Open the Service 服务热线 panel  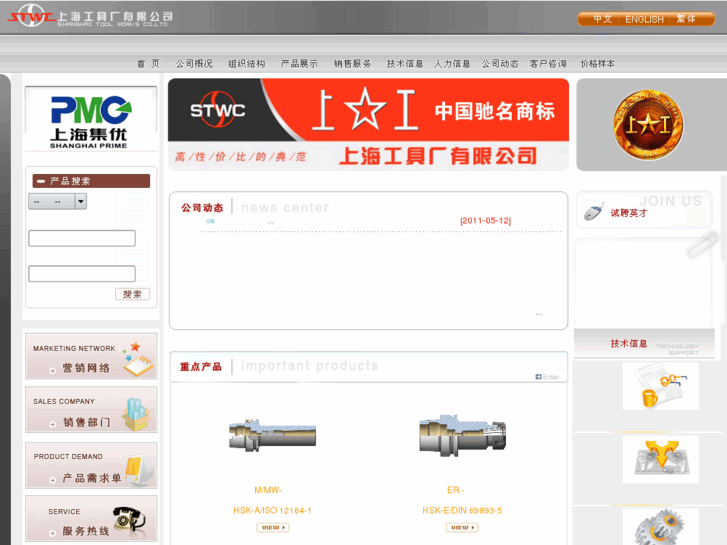(x=91, y=519)
